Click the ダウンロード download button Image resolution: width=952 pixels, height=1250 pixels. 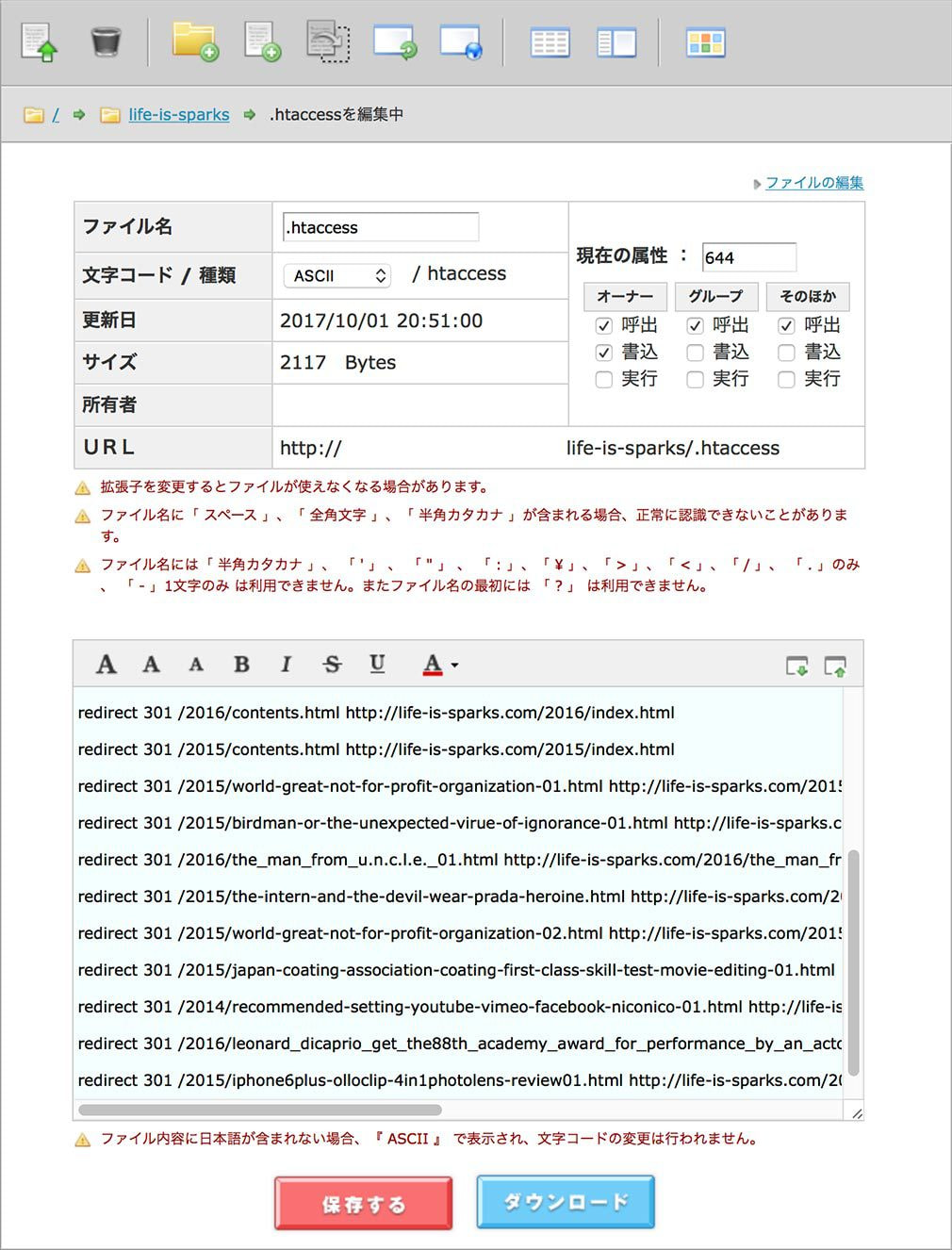click(566, 1202)
